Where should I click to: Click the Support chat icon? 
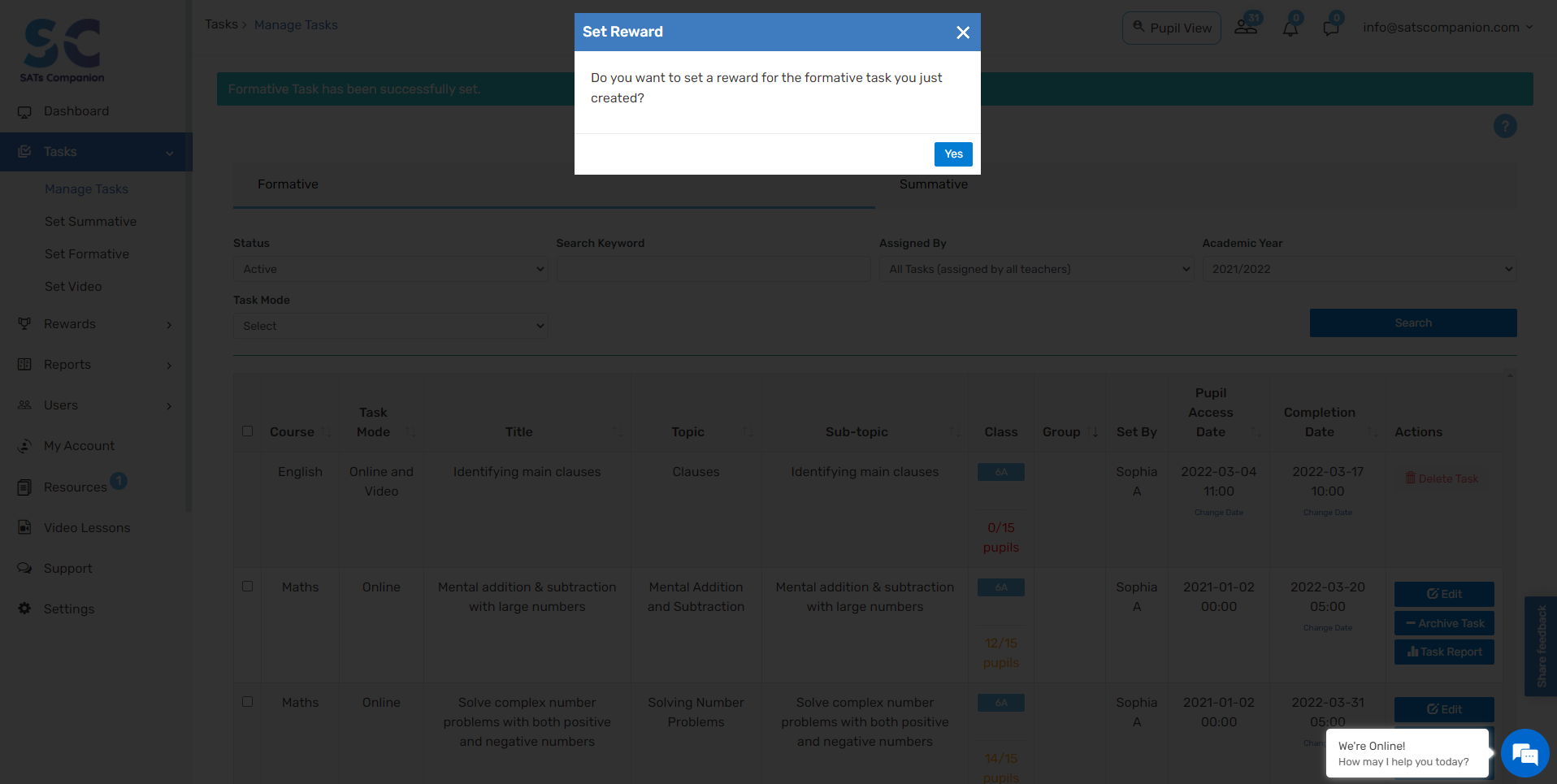(25, 569)
